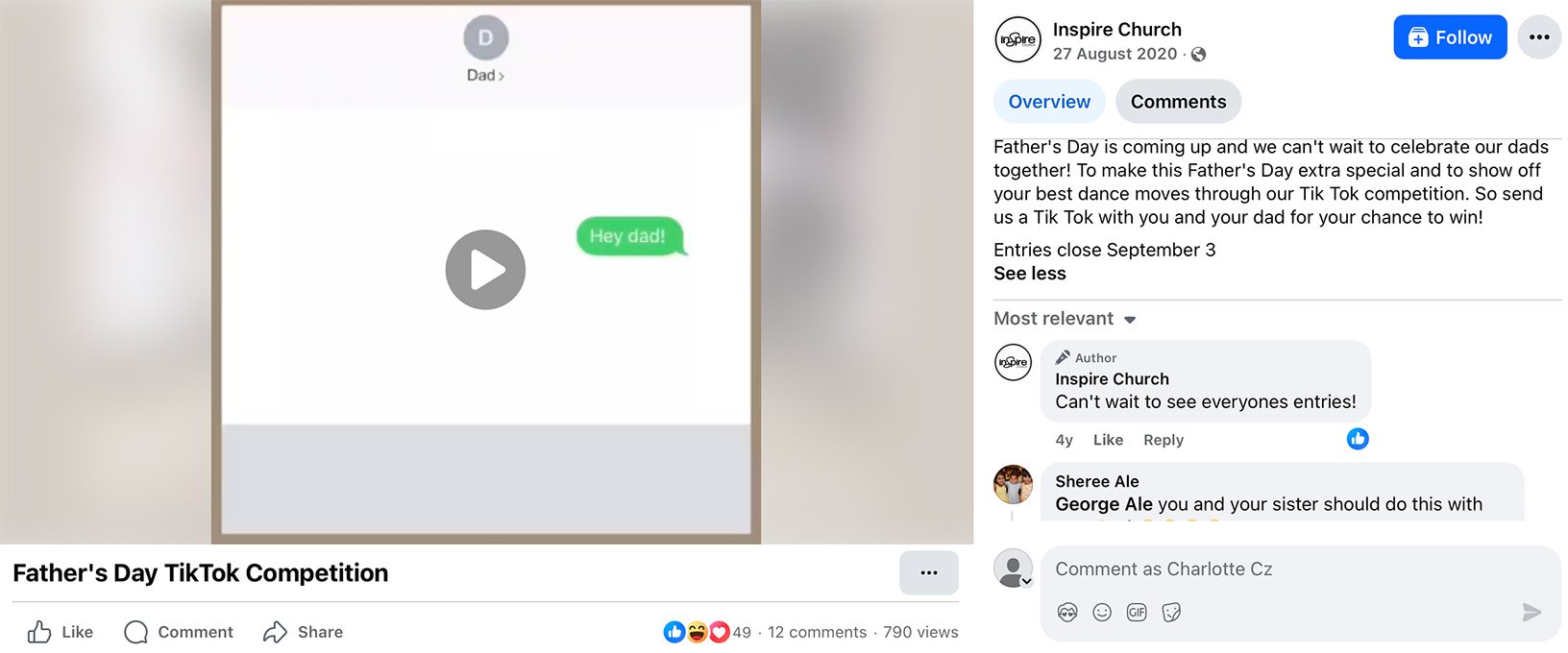Open the avatar emoji picker in comment box
1568x653 pixels.
[x=1066, y=612]
